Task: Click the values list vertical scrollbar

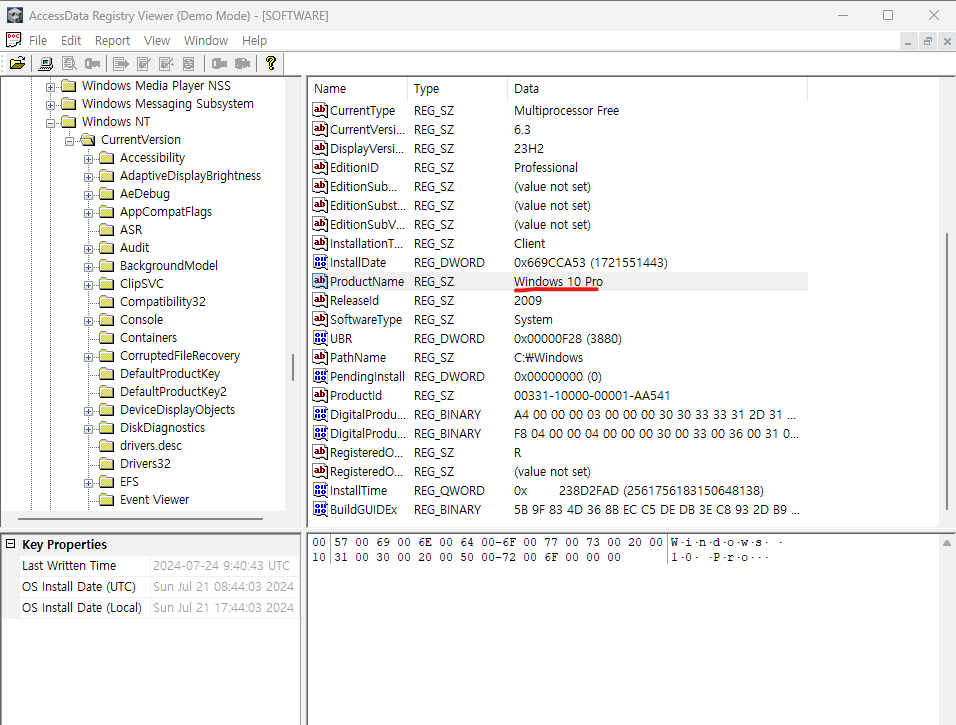Action: click(947, 371)
